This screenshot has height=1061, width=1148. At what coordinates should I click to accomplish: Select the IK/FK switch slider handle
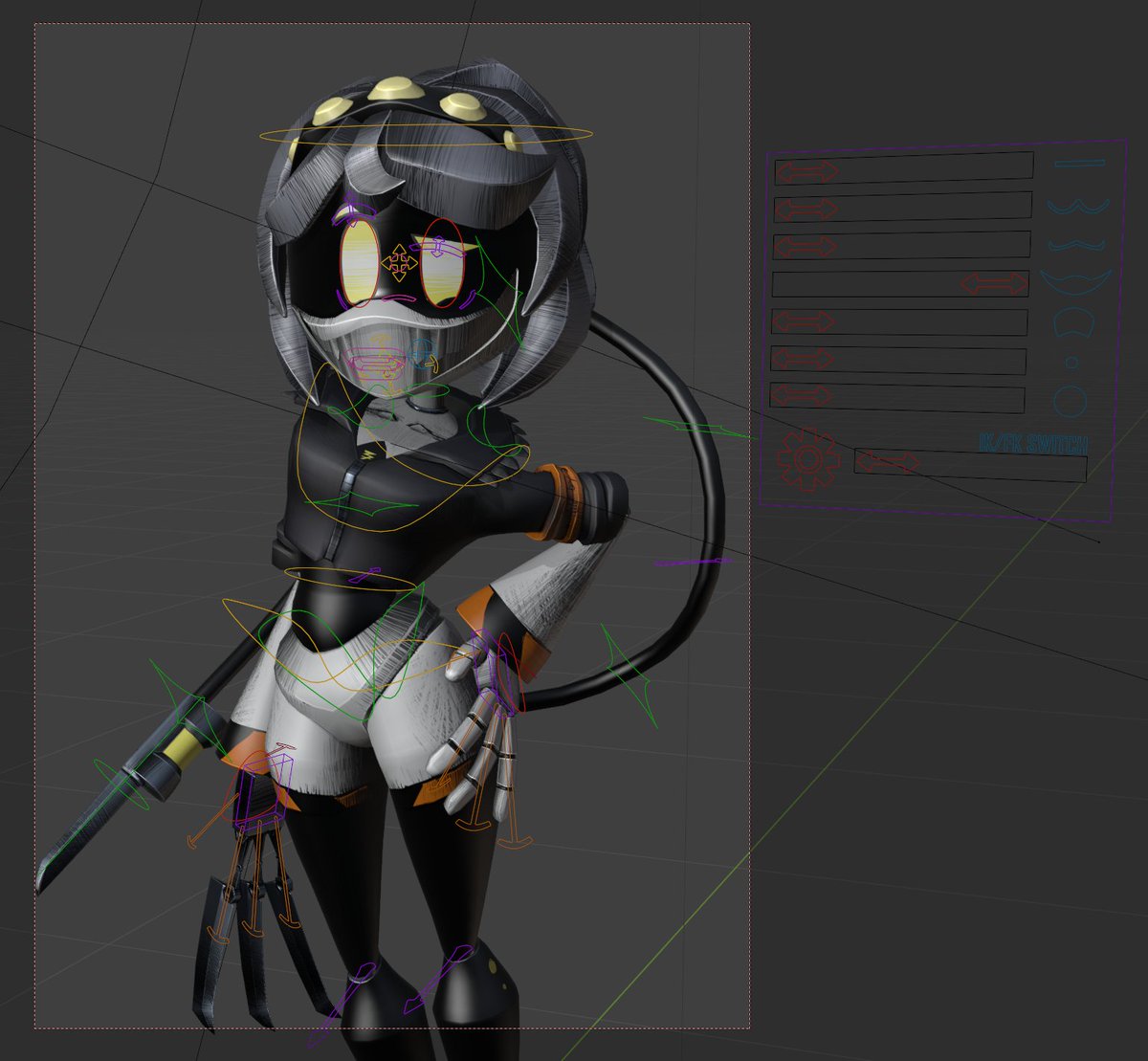(x=888, y=462)
